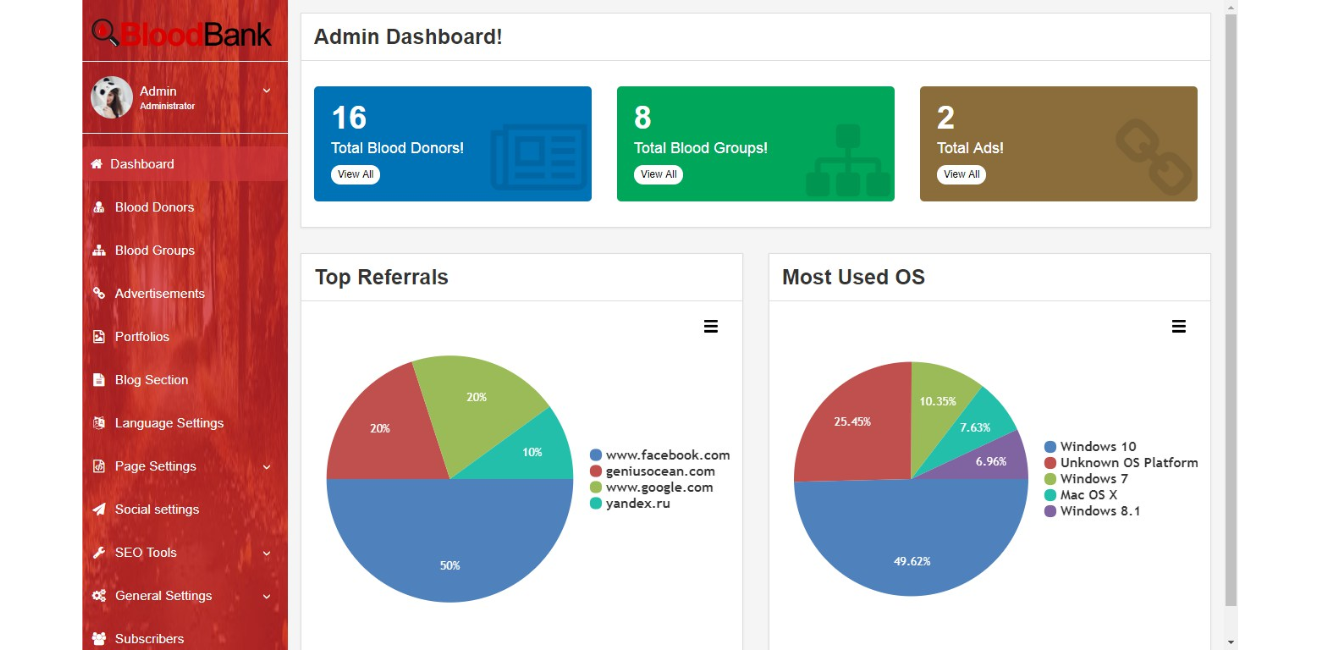Click the Blood Groups sitemap icon
Viewport: 1320px width, 650px height.
click(x=99, y=251)
